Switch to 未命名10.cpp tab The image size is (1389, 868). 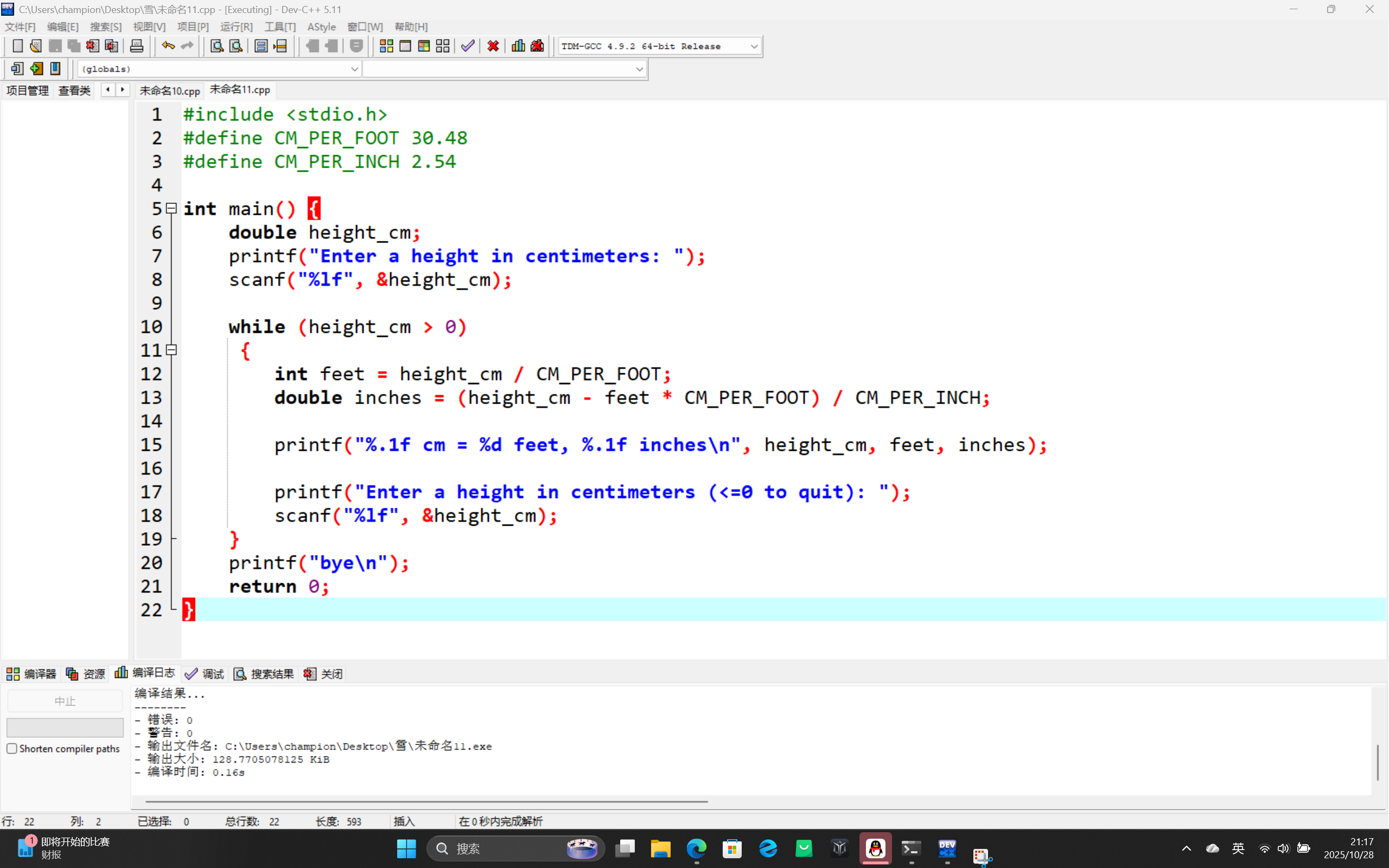tap(170, 91)
